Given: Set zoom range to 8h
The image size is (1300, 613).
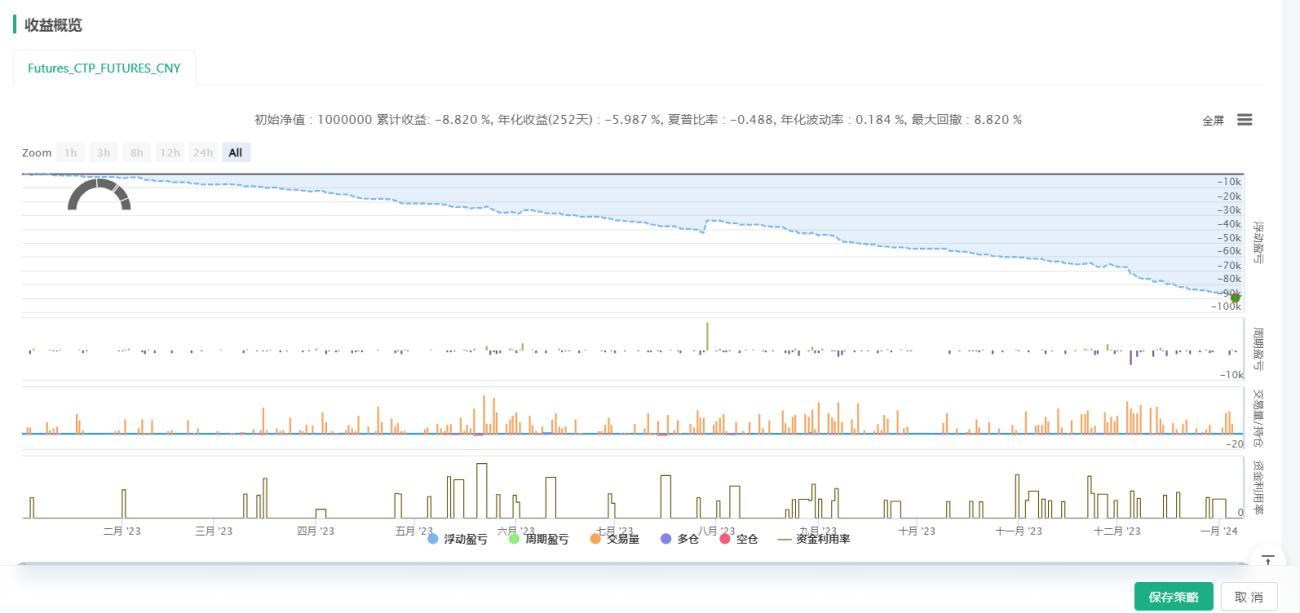Looking at the screenshot, I should click(136, 153).
